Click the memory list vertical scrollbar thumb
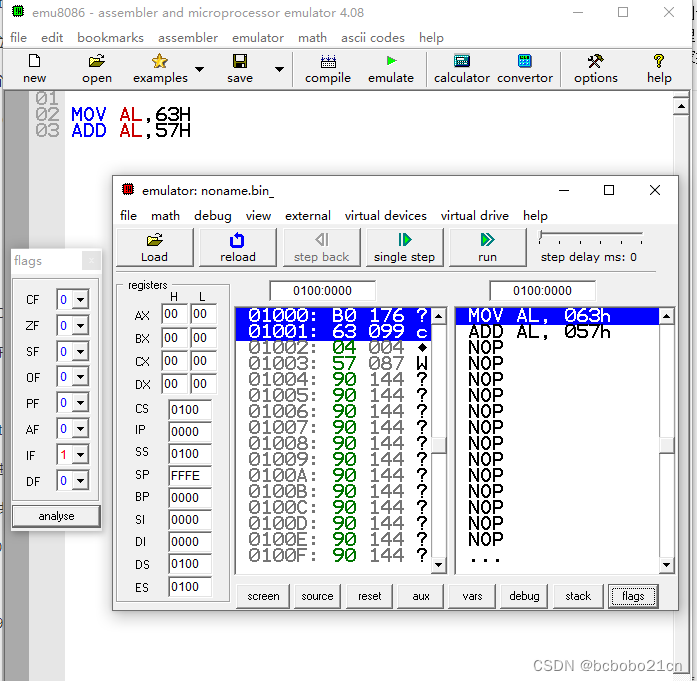 [x=439, y=445]
